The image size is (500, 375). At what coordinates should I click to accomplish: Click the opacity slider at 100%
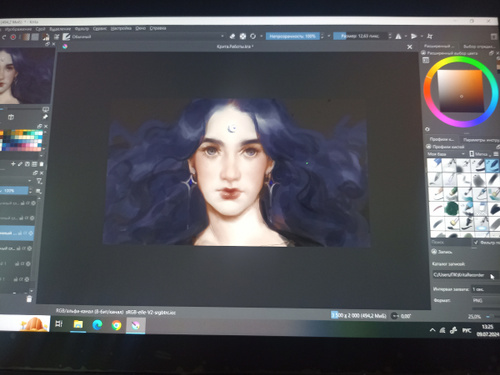(x=293, y=36)
